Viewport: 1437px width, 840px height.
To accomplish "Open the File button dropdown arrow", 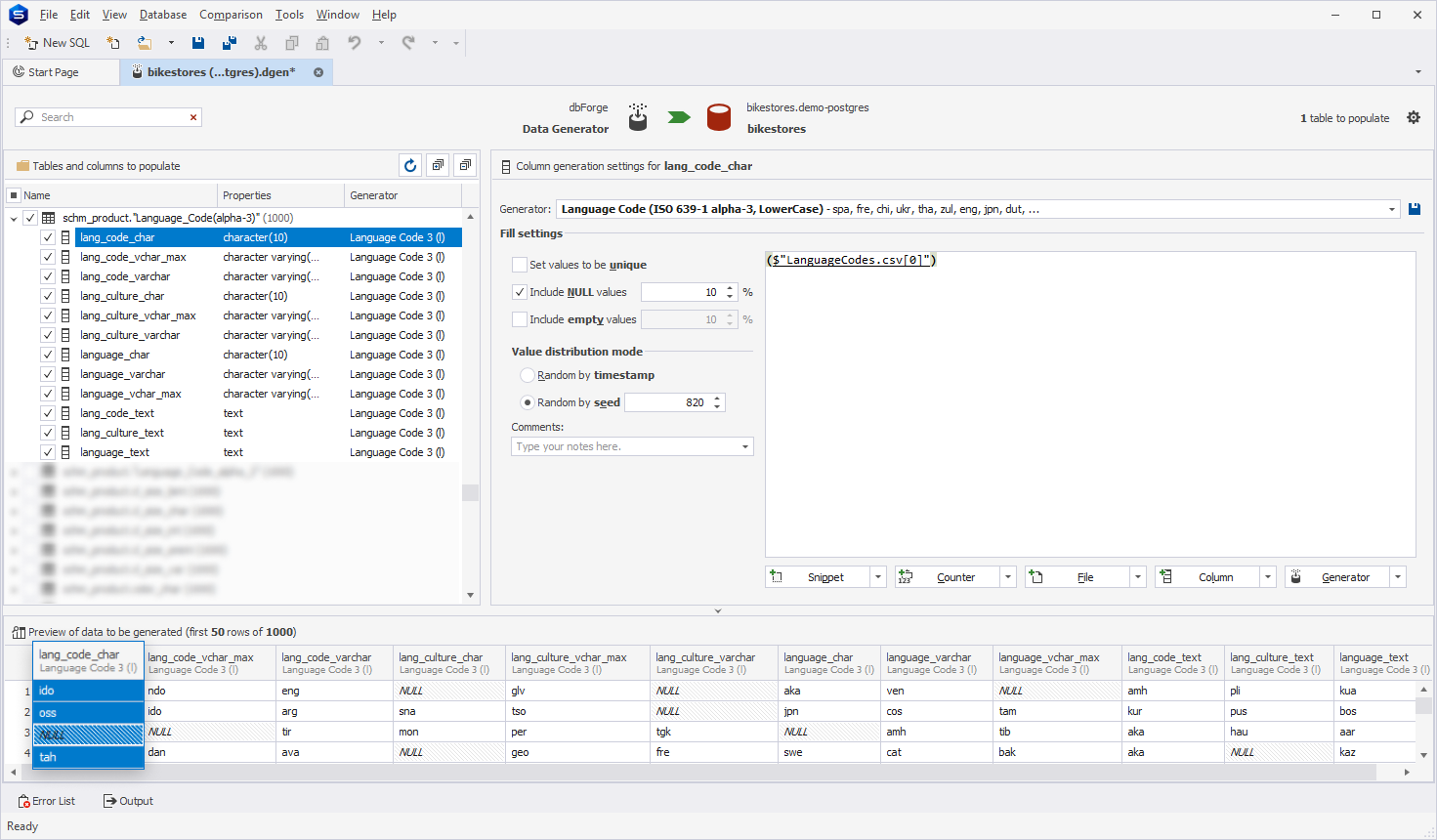I will (x=1138, y=577).
